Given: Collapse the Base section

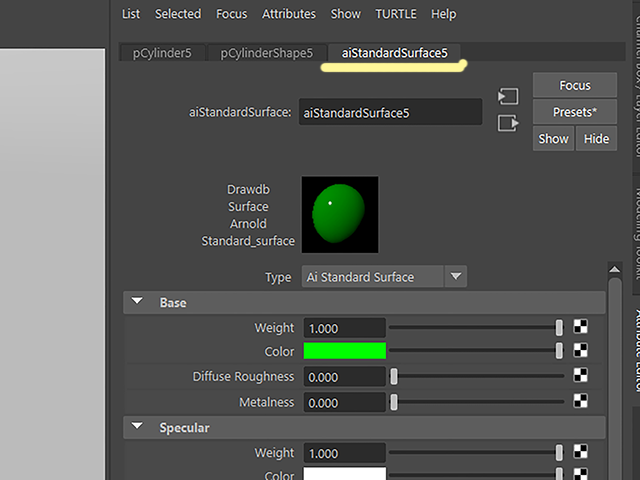Looking at the screenshot, I should (137, 302).
